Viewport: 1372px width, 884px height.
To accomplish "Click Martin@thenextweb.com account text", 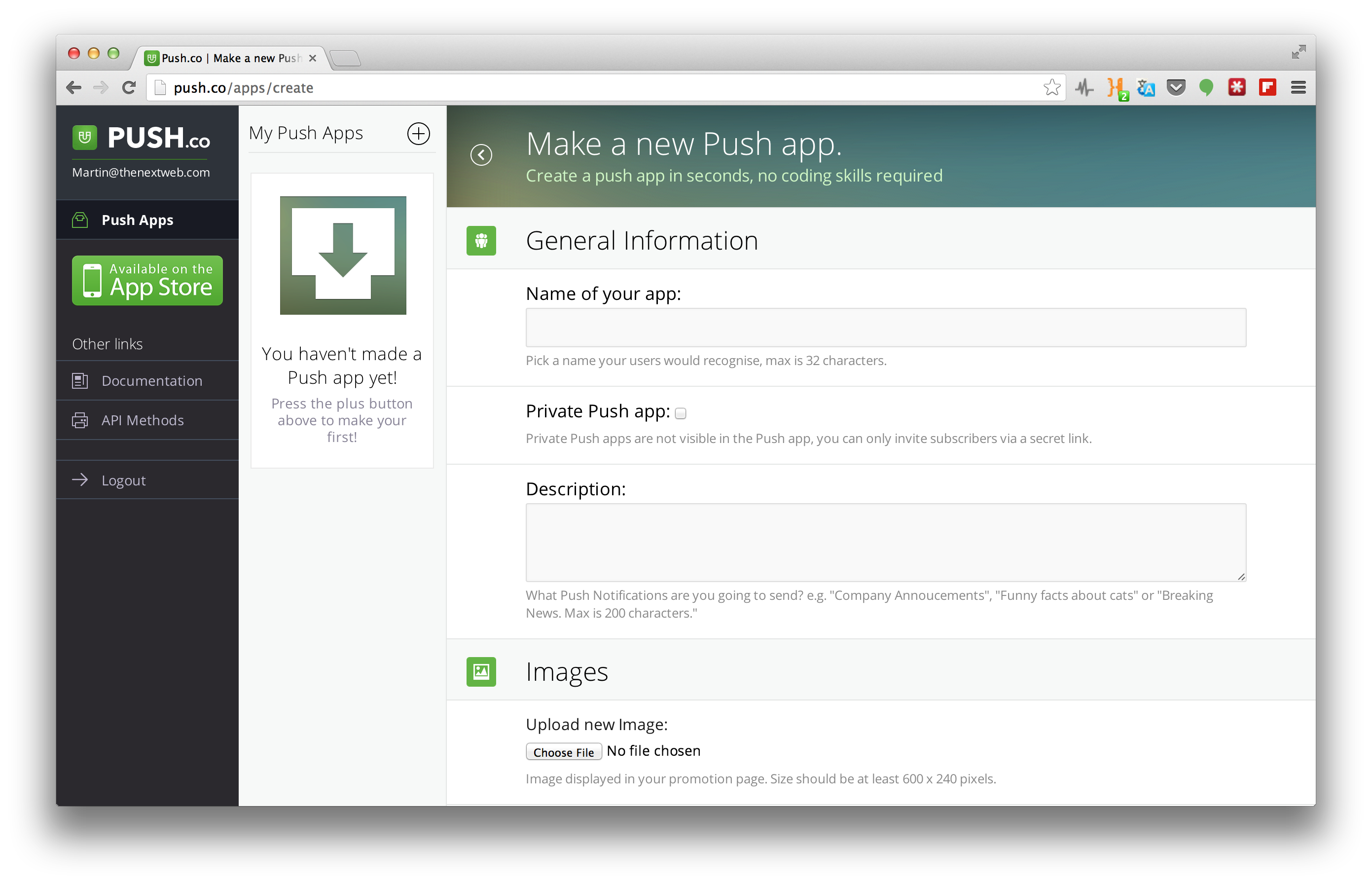I will tap(141, 173).
